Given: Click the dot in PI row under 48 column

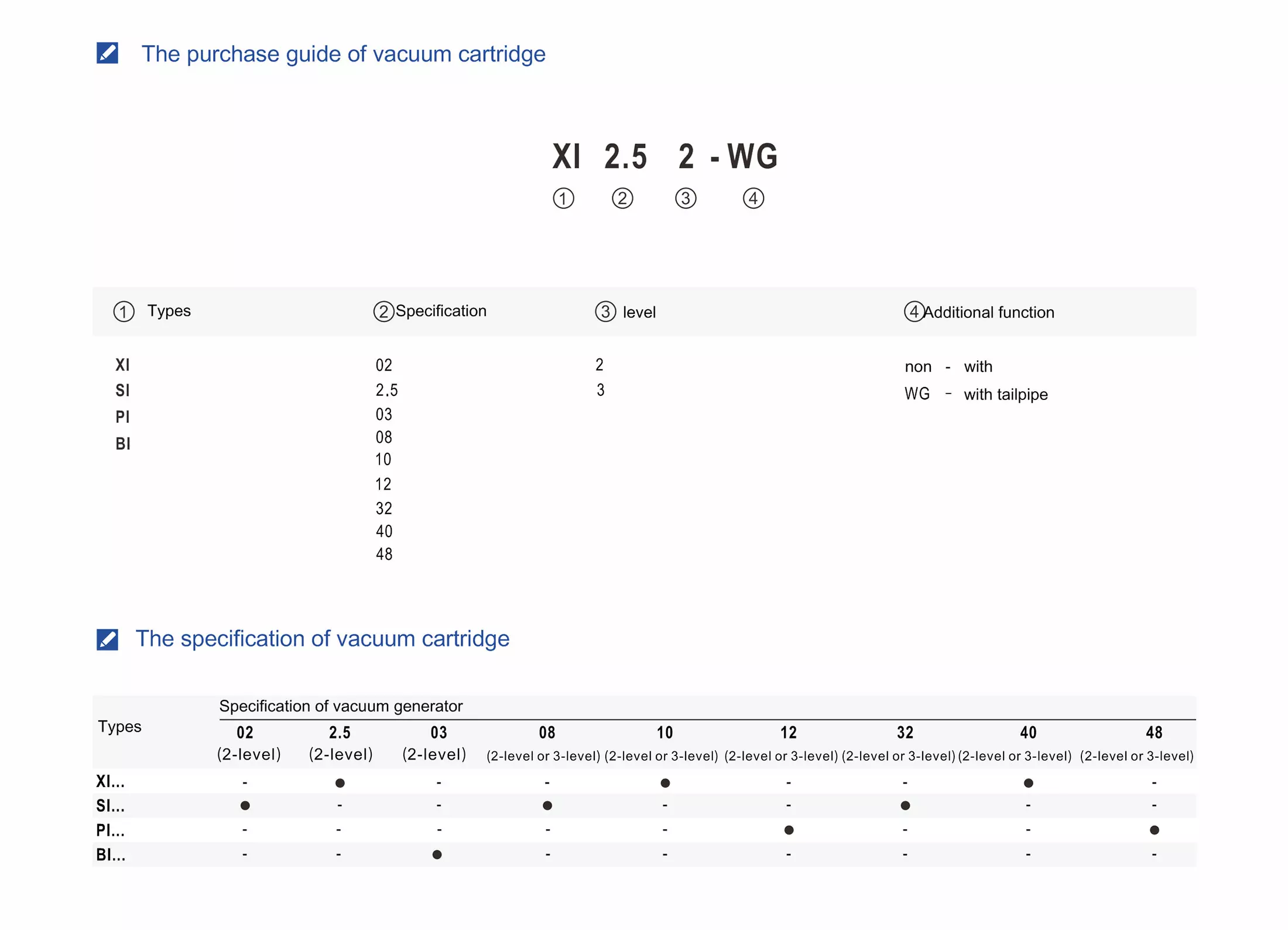Looking at the screenshot, I should (x=1154, y=830).
